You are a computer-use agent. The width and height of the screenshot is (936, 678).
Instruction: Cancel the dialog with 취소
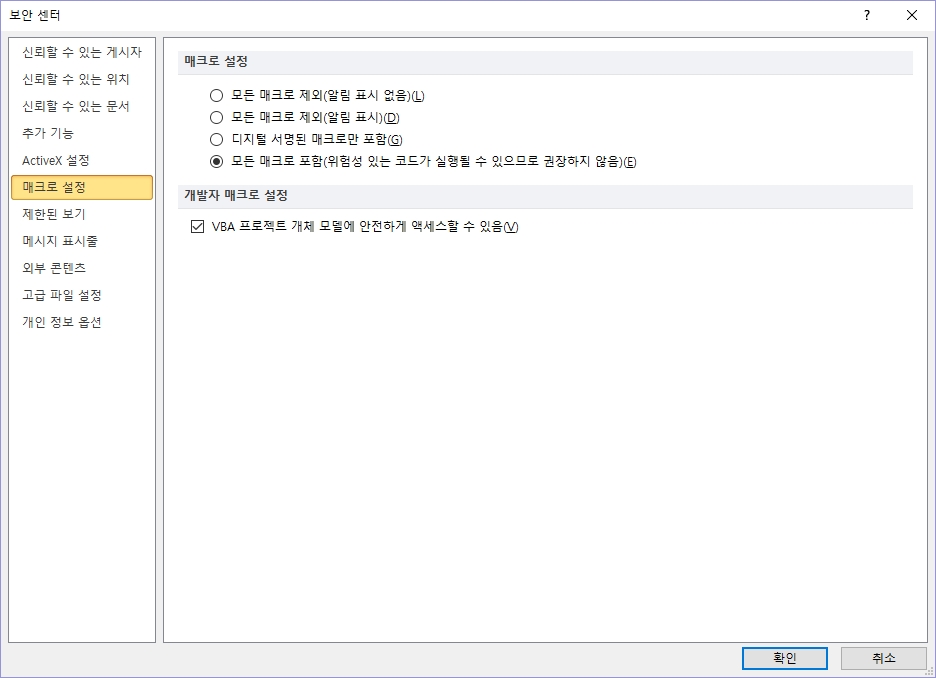point(883,658)
